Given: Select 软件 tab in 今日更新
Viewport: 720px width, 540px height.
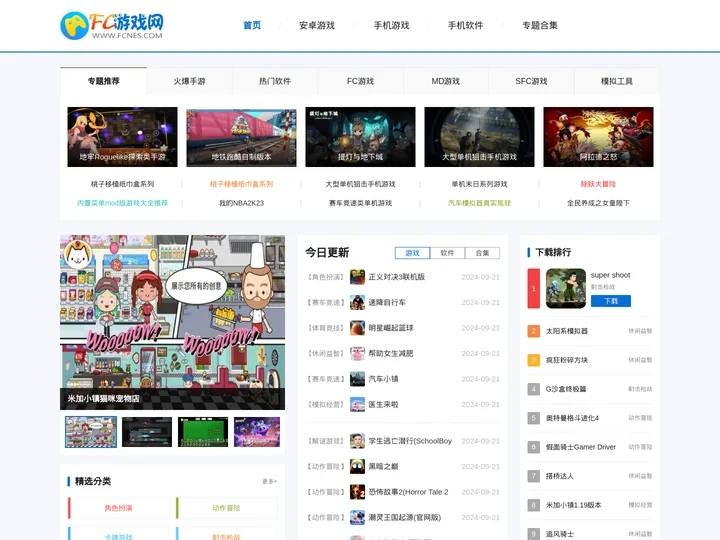Looking at the screenshot, I should pyautogui.click(x=447, y=253).
